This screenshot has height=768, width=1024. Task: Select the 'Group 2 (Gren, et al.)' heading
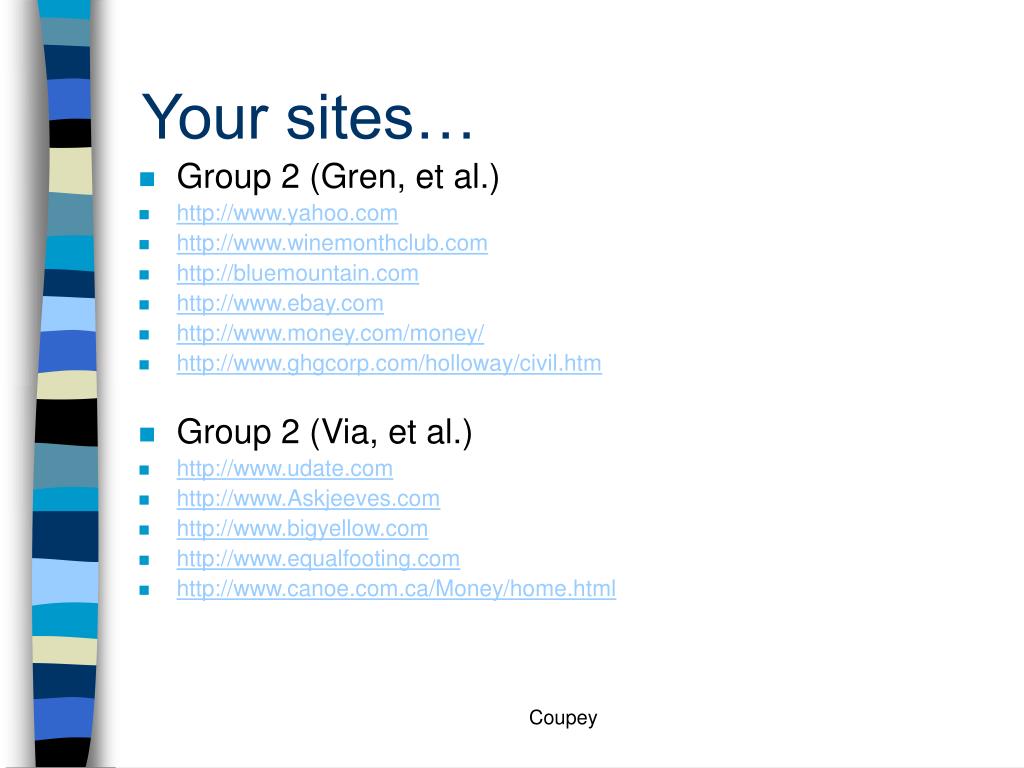coord(338,177)
